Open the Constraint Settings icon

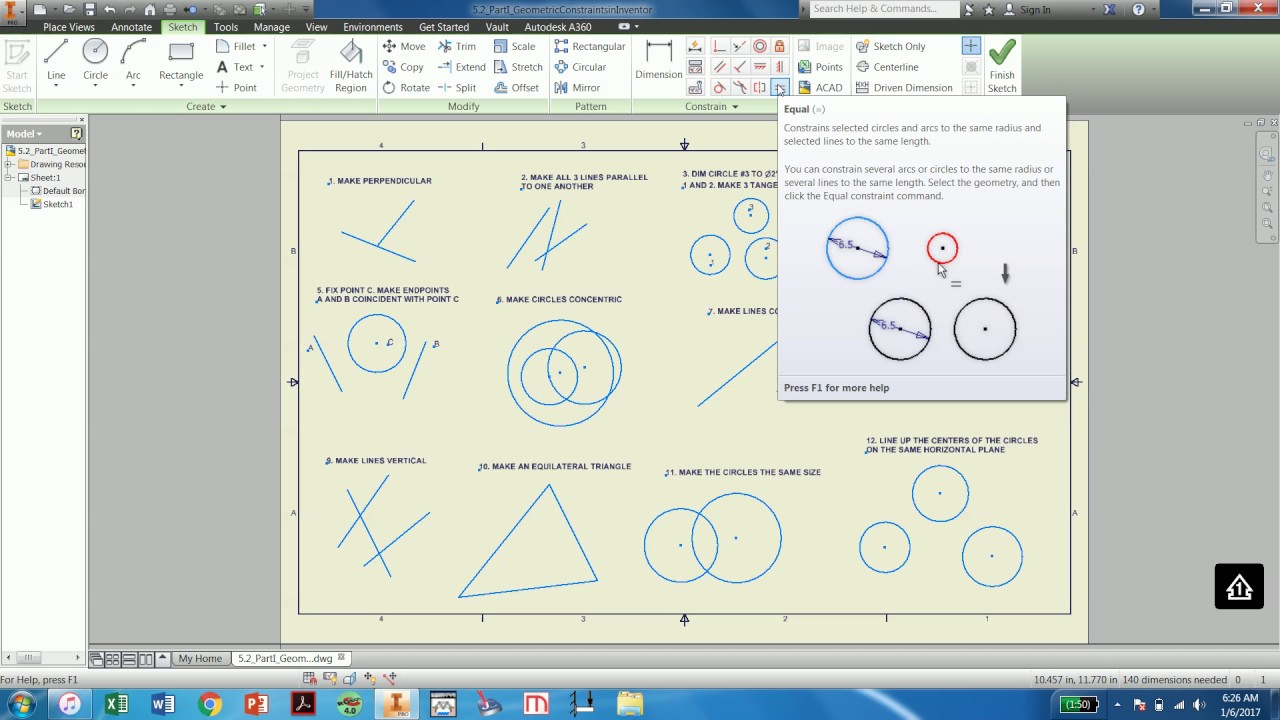click(x=695, y=87)
